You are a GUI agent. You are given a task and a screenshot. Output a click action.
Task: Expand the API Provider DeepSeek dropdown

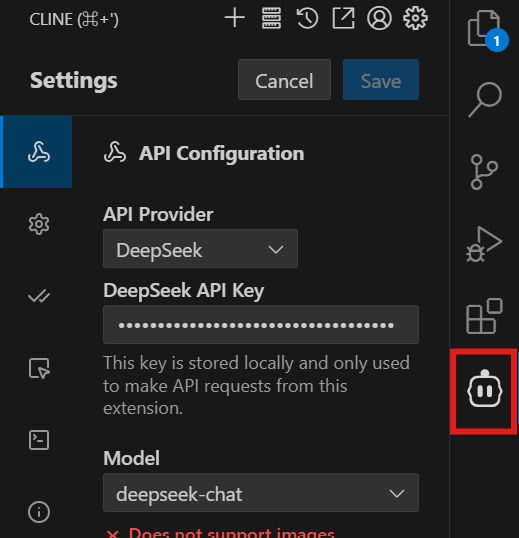point(200,249)
